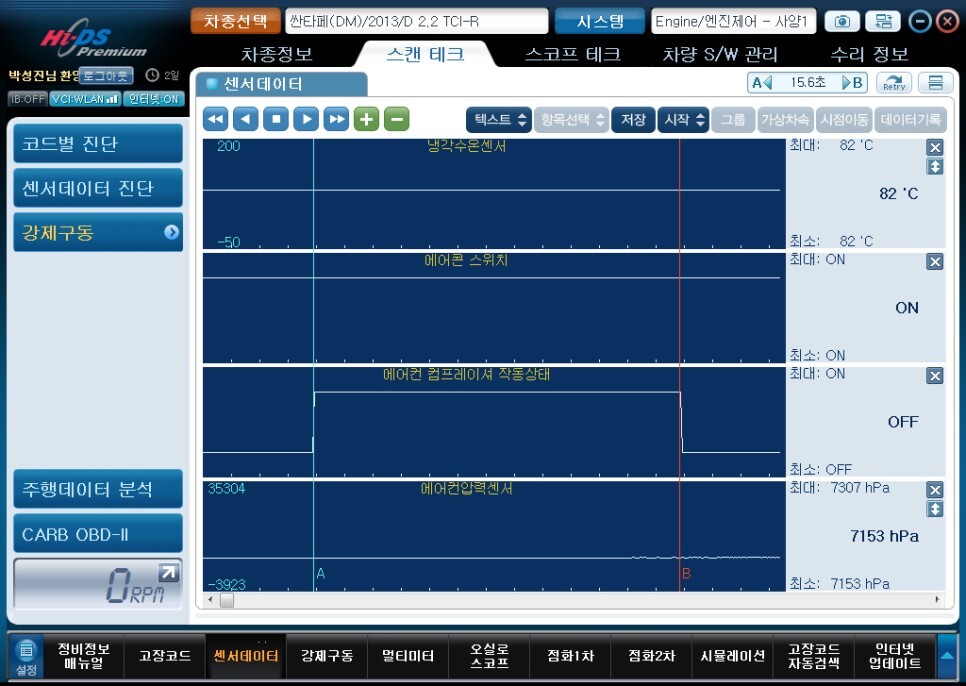Expand the RPM gauge popout arrow
Viewport: 966px width, 686px height.
point(168,573)
